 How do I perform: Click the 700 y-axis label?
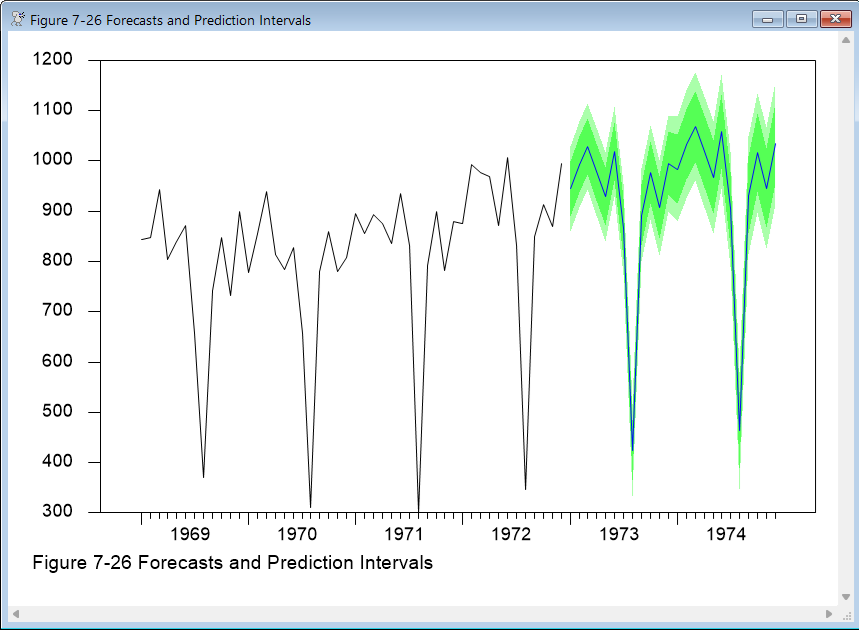(x=57, y=311)
